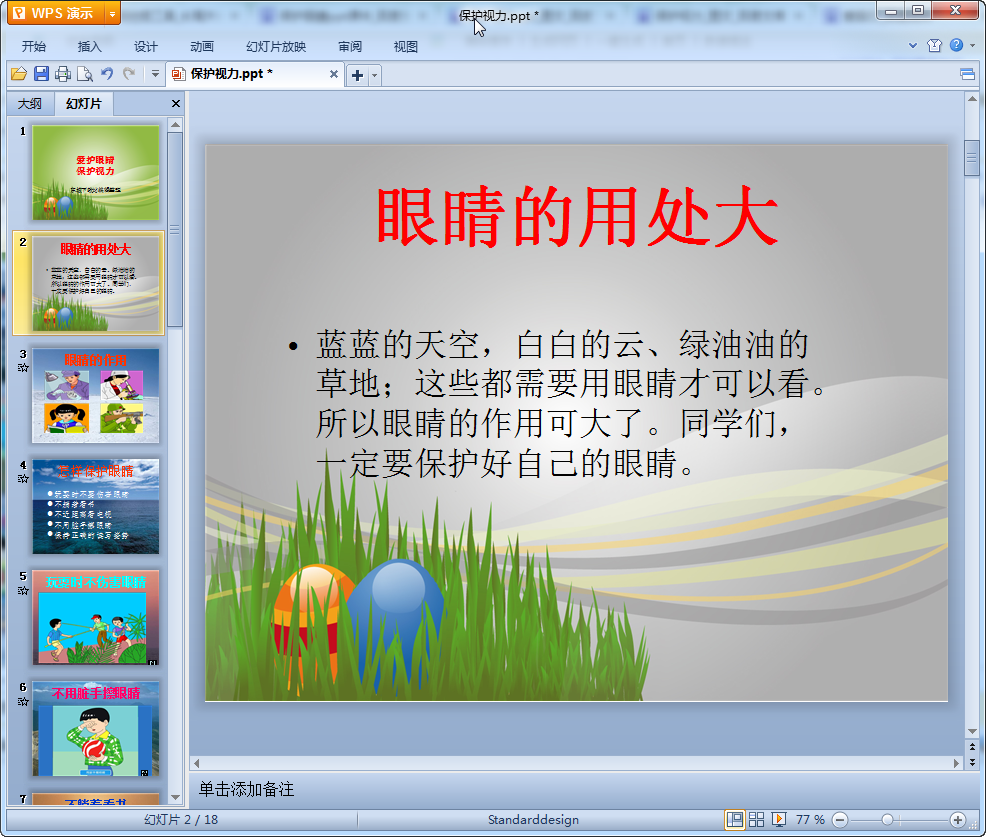
Task: Open the 设计 ribbon tab
Action: click(x=145, y=47)
